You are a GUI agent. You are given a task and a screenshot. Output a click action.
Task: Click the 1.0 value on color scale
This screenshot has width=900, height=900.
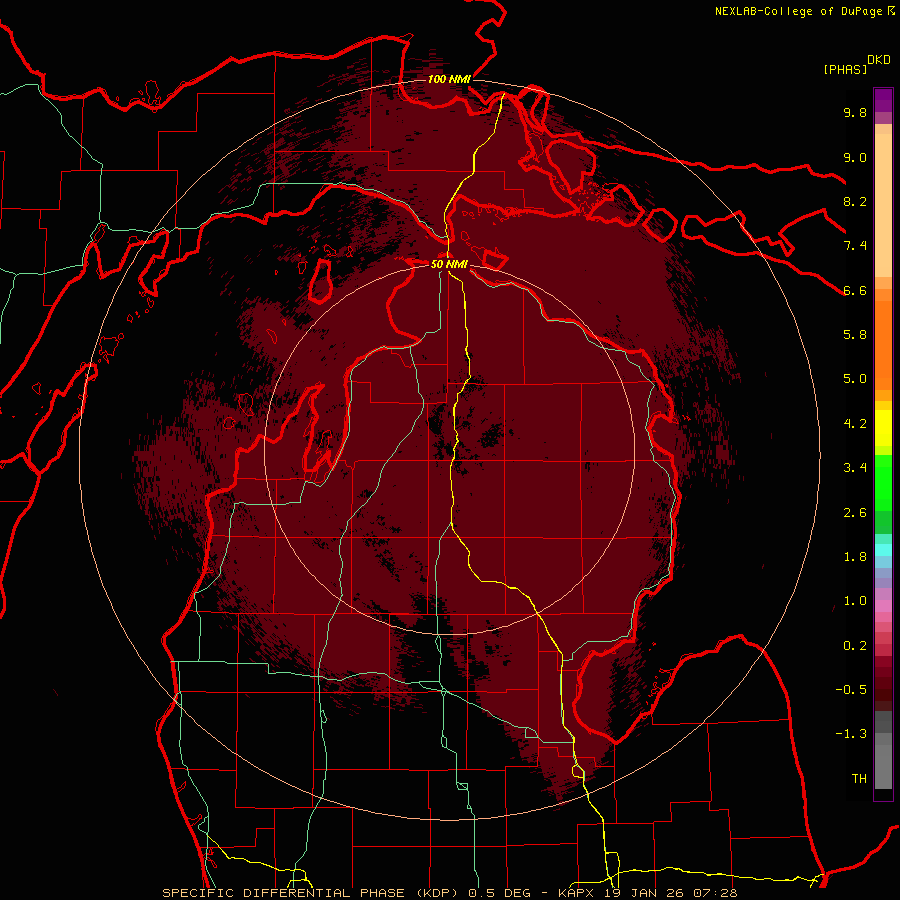(855, 601)
